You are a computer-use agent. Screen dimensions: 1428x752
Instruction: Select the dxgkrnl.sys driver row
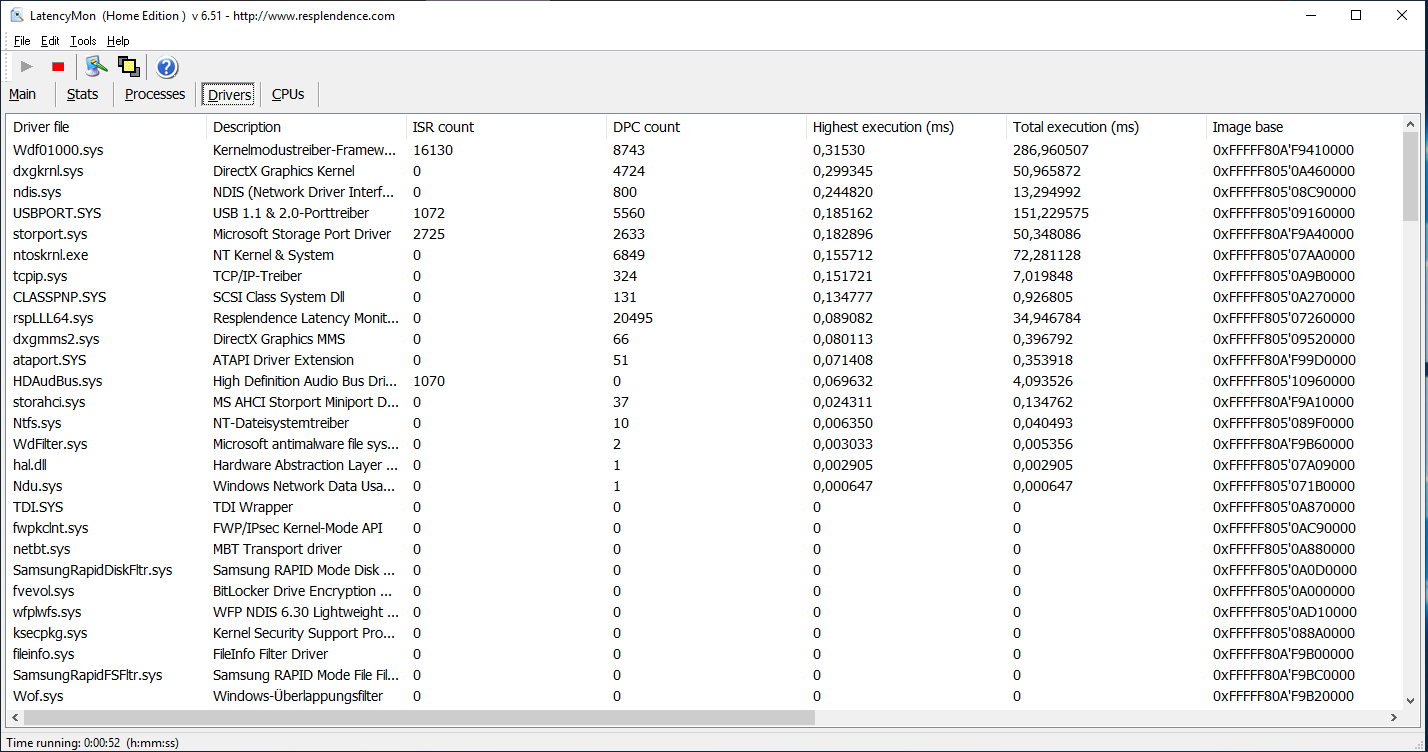click(704, 171)
